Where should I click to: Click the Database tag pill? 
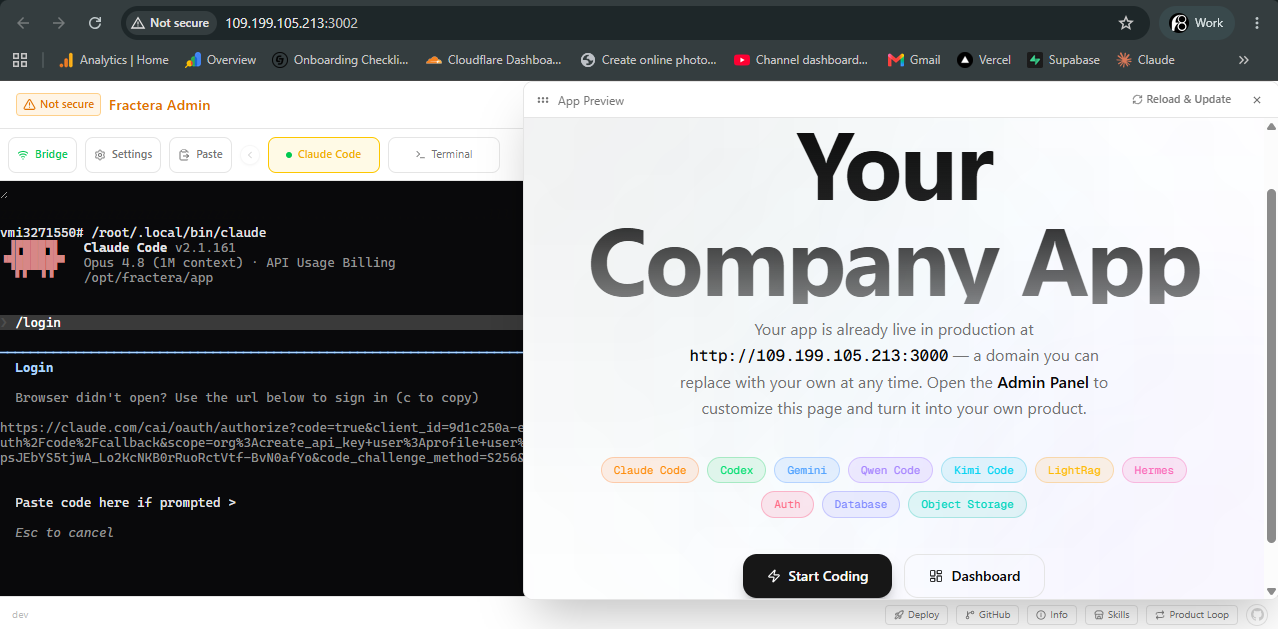tap(861, 504)
